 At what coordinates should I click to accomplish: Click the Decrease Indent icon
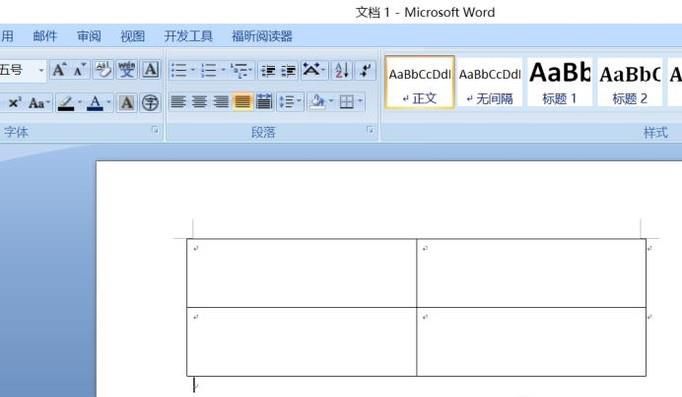(268, 70)
